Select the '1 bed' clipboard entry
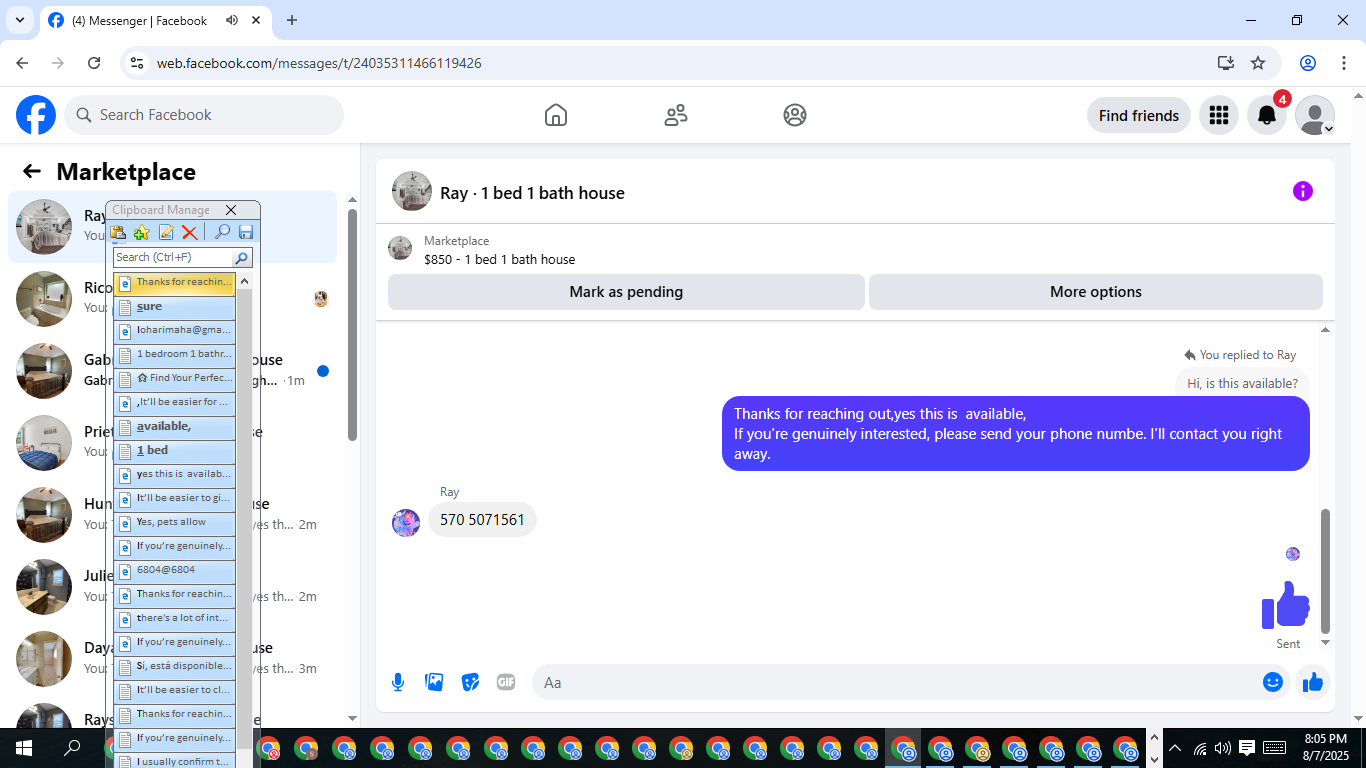This screenshot has height=768, width=1366. click(x=174, y=451)
